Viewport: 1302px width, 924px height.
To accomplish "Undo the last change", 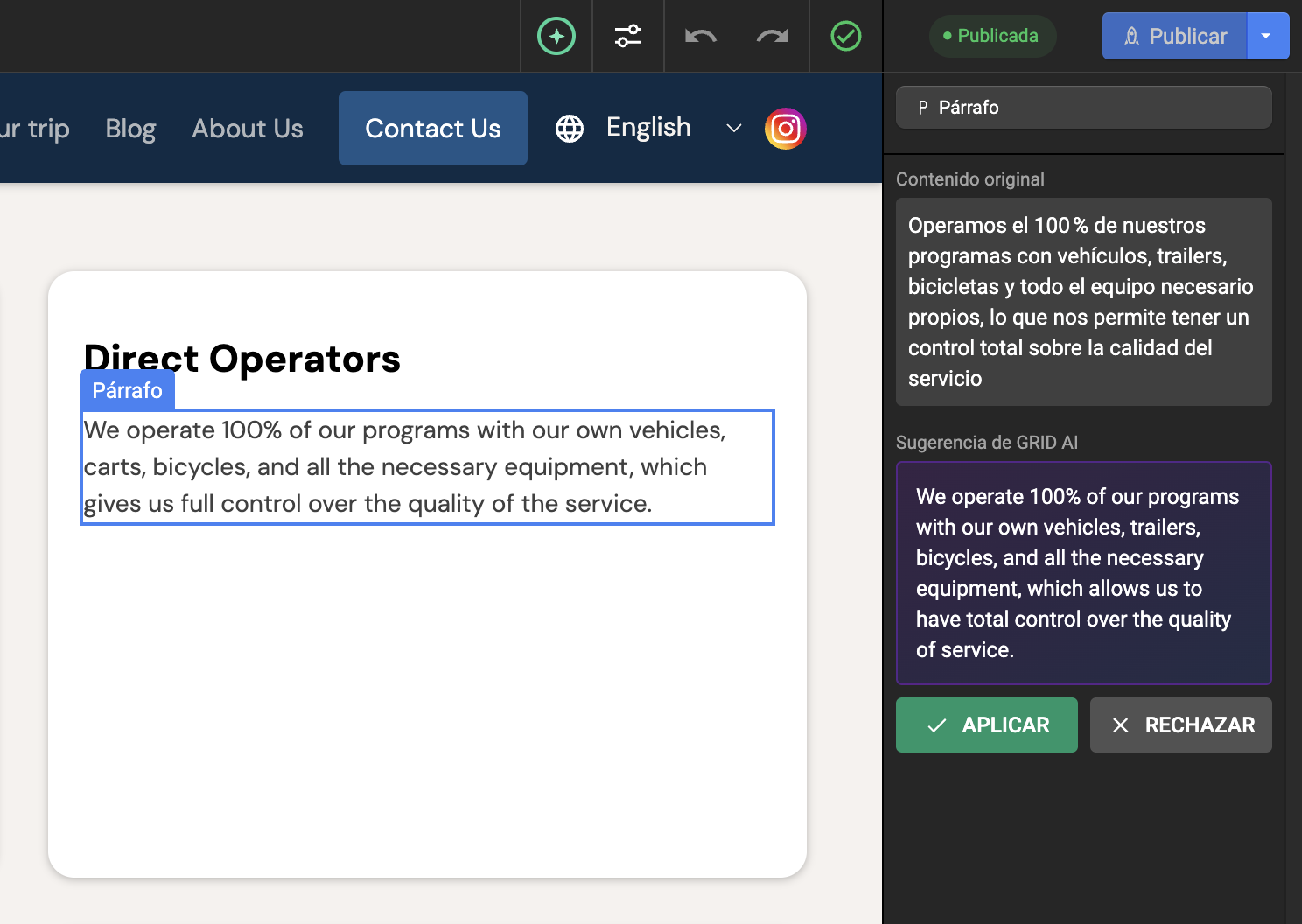I will point(701,36).
